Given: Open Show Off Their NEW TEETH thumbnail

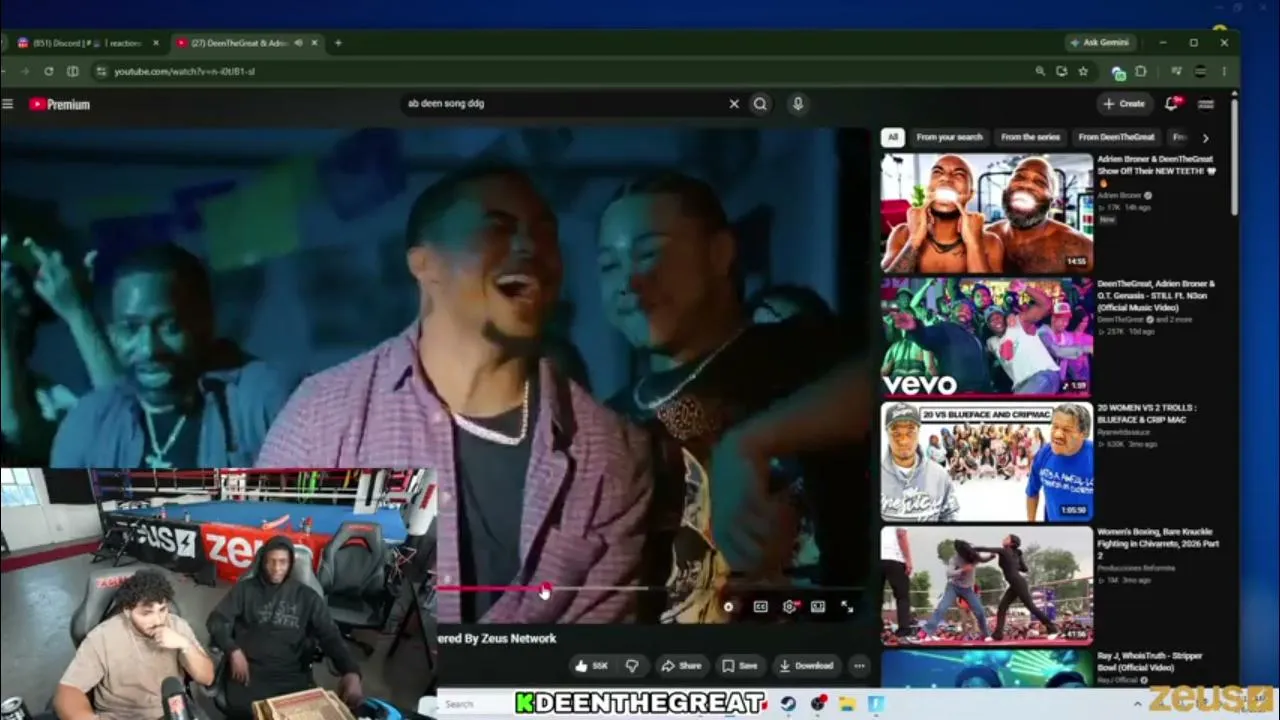Looking at the screenshot, I should point(987,212).
